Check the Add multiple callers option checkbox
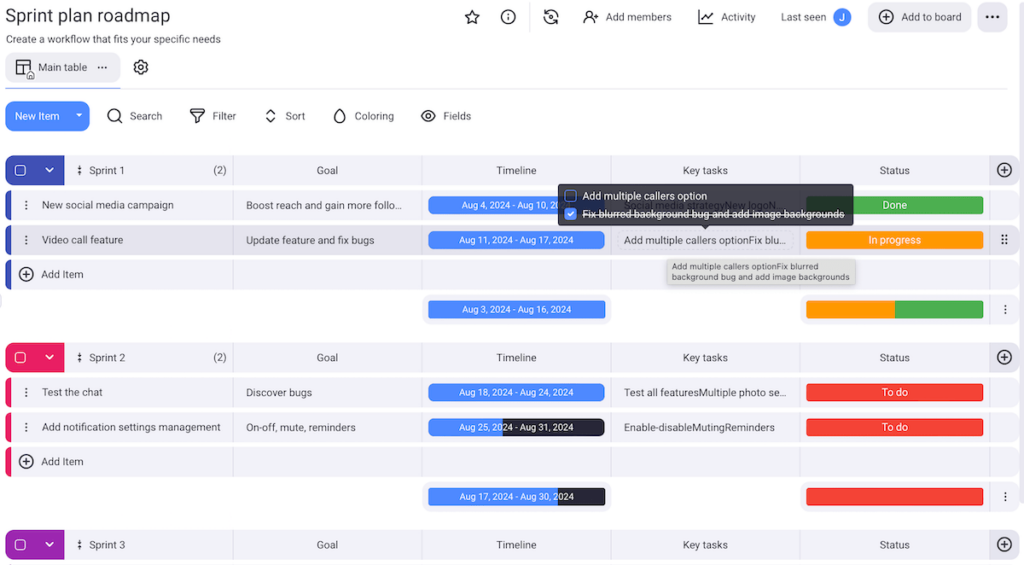The width and height of the screenshot is (1024, 565). click(571, 196)
